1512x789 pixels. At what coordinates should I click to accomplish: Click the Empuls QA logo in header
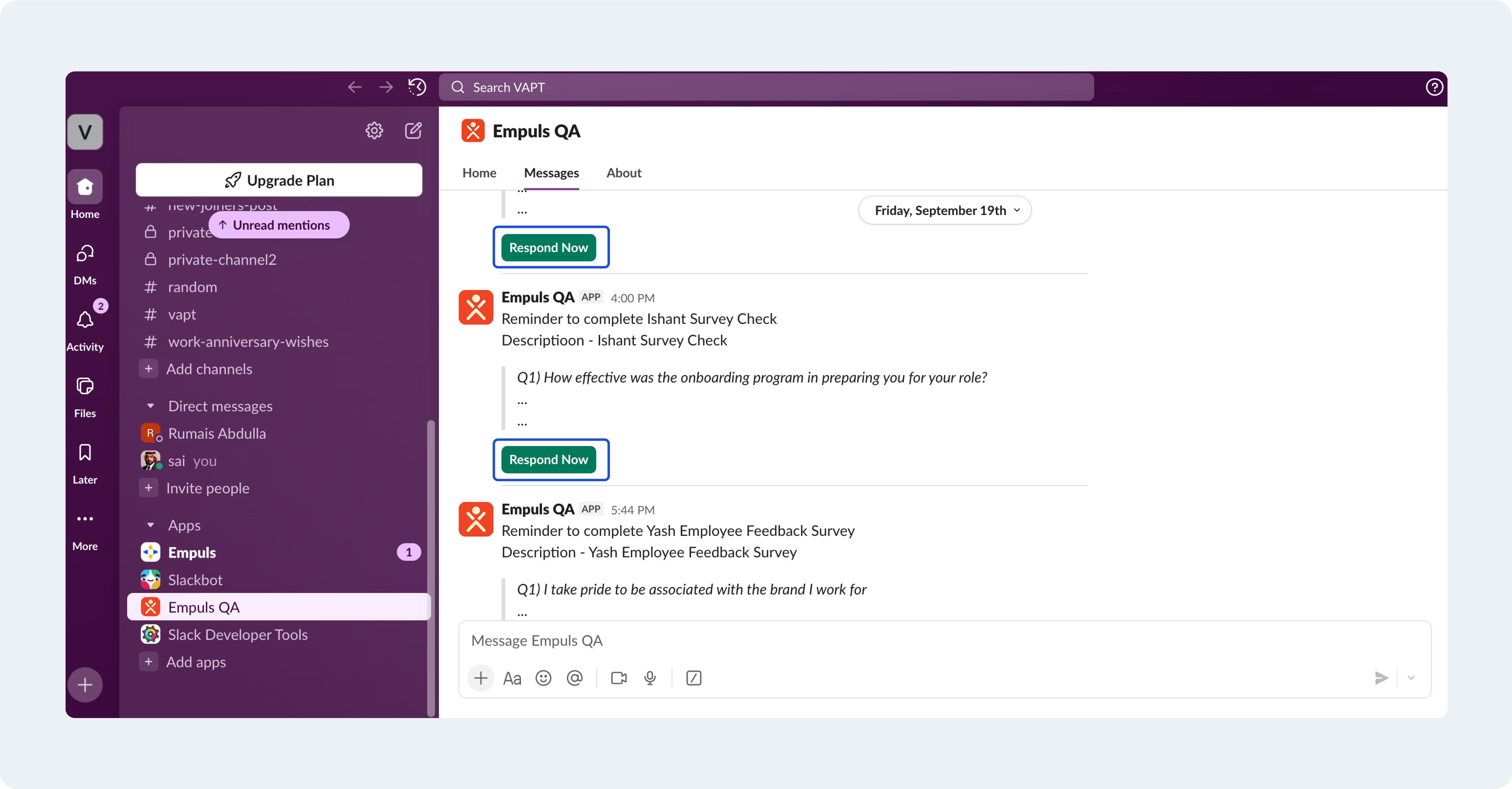click(x=472, y=131)
